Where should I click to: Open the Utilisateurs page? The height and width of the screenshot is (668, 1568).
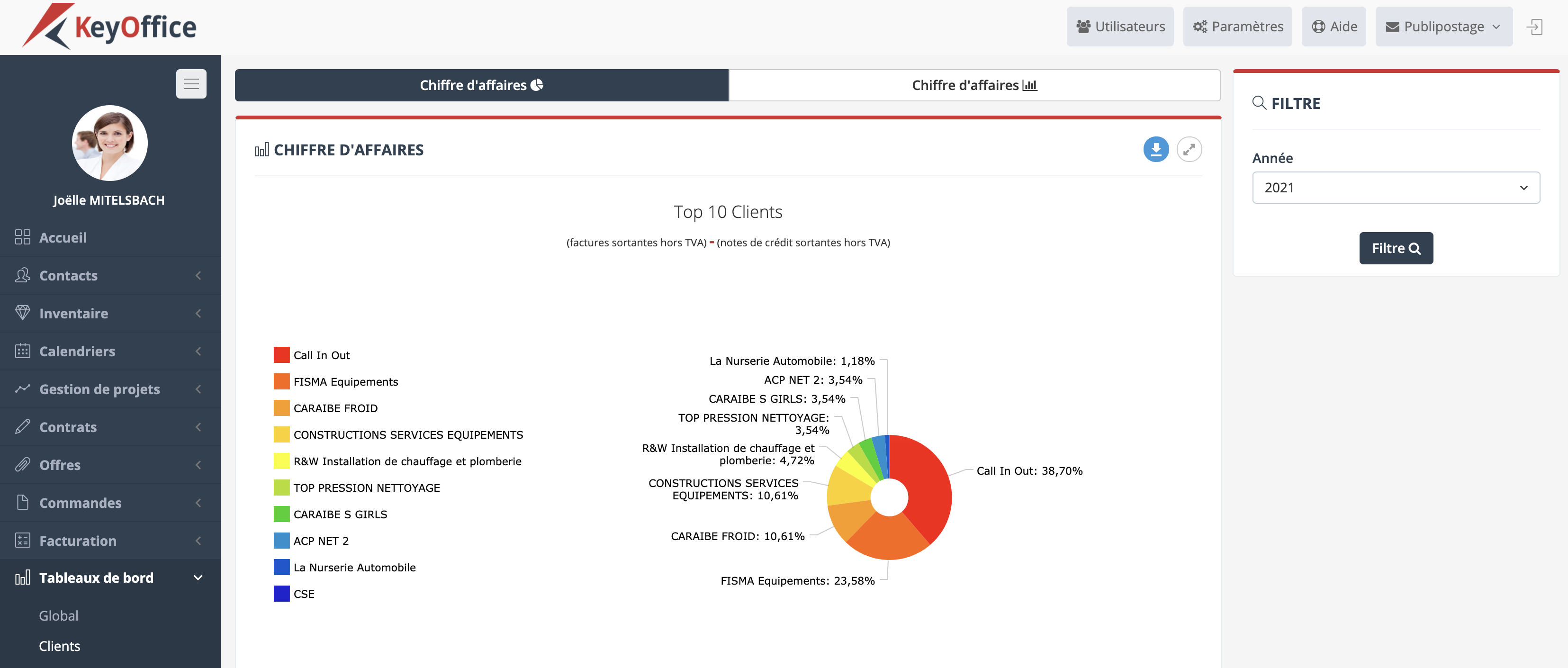tap(1119, 27)
